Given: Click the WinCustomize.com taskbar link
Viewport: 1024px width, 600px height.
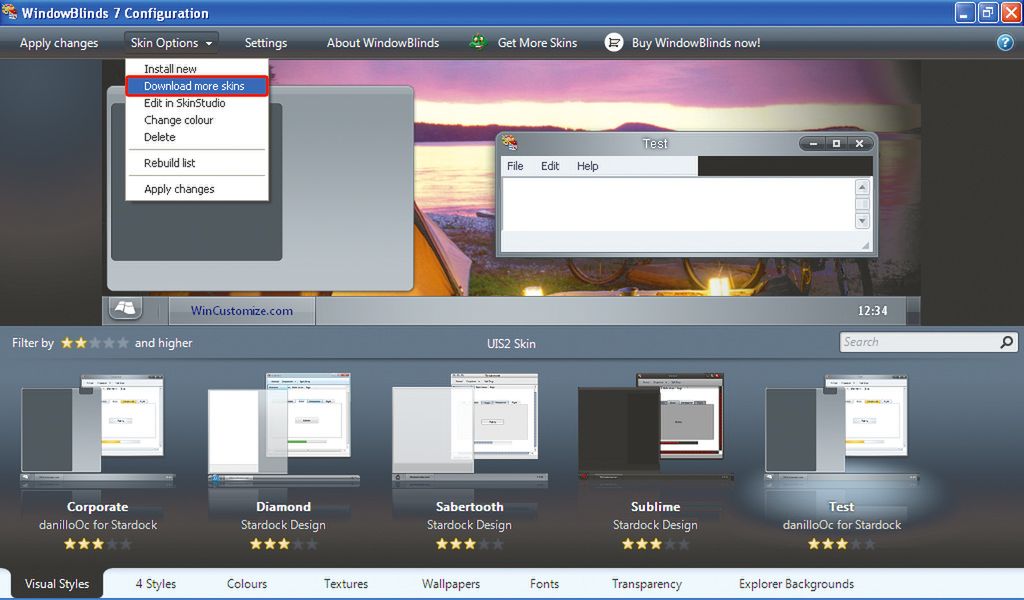Looking at the screenshot, I should coord(242,311).
